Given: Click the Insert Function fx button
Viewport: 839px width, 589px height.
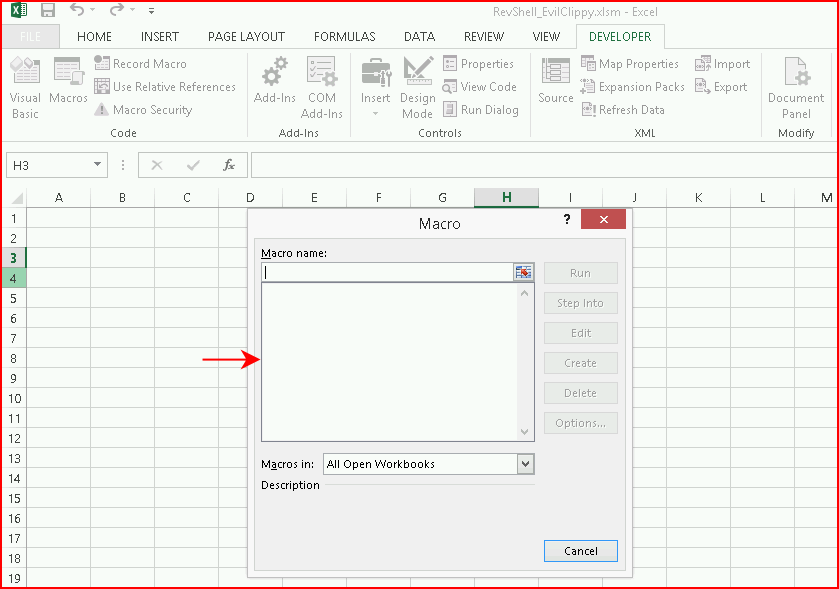Looking at the screenshot, I should pyautogui.click(x=229, y=165).
